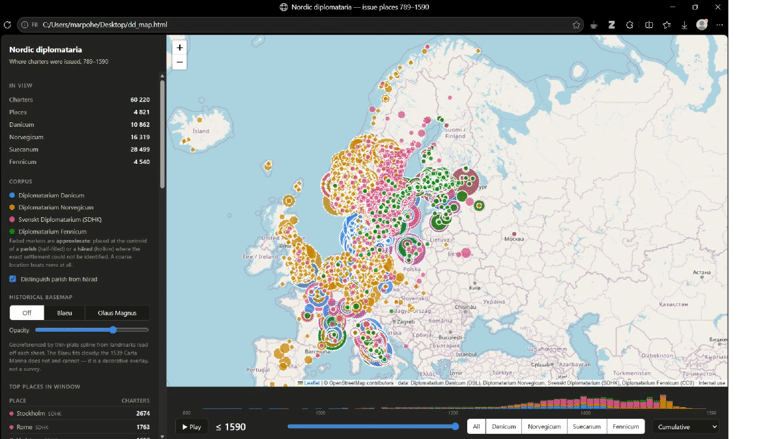The image size is (782, 439).
Task: Click the pink Svenskt Diplomatarium legend dot
Action: tap(12, 219)
